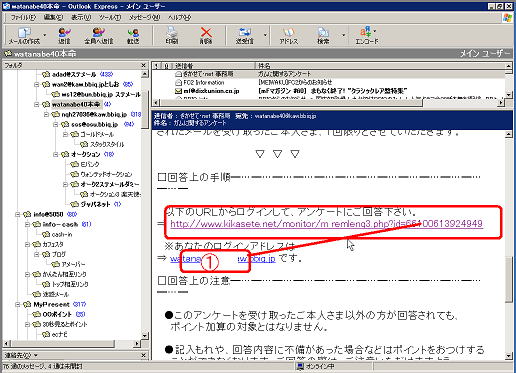Open the 連絡先 contacts dropdown arrow
Image resolution: width=516 pixels, height=373 pixels.
36,355
